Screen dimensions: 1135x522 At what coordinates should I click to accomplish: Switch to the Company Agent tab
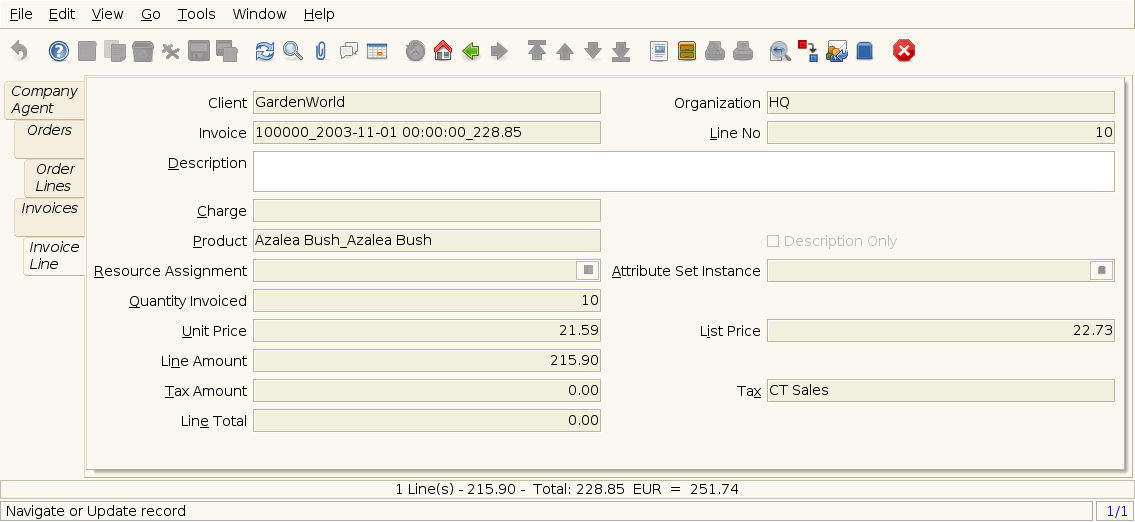coord(44,99)
